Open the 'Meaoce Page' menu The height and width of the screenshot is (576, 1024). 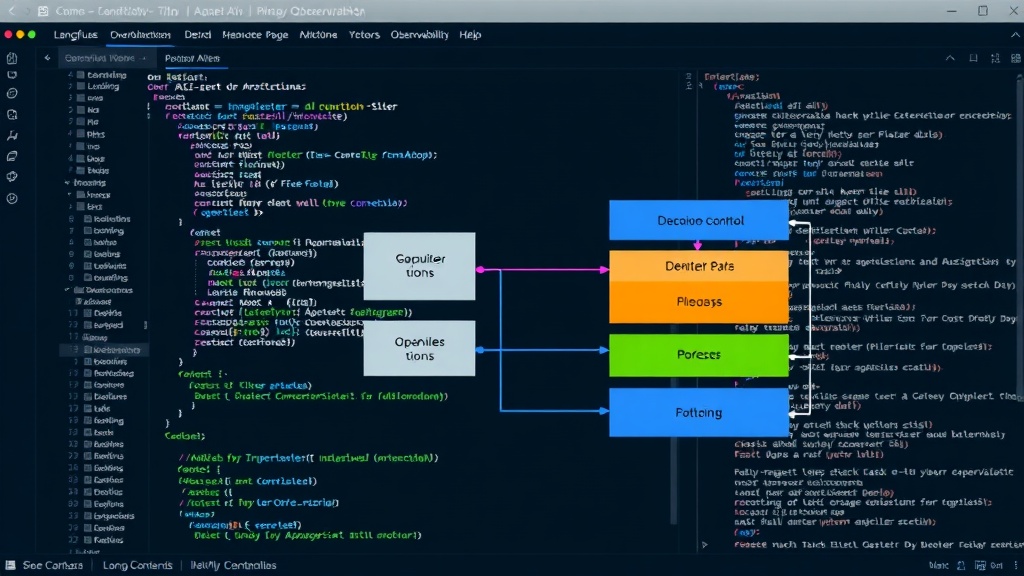coord(255,35)
